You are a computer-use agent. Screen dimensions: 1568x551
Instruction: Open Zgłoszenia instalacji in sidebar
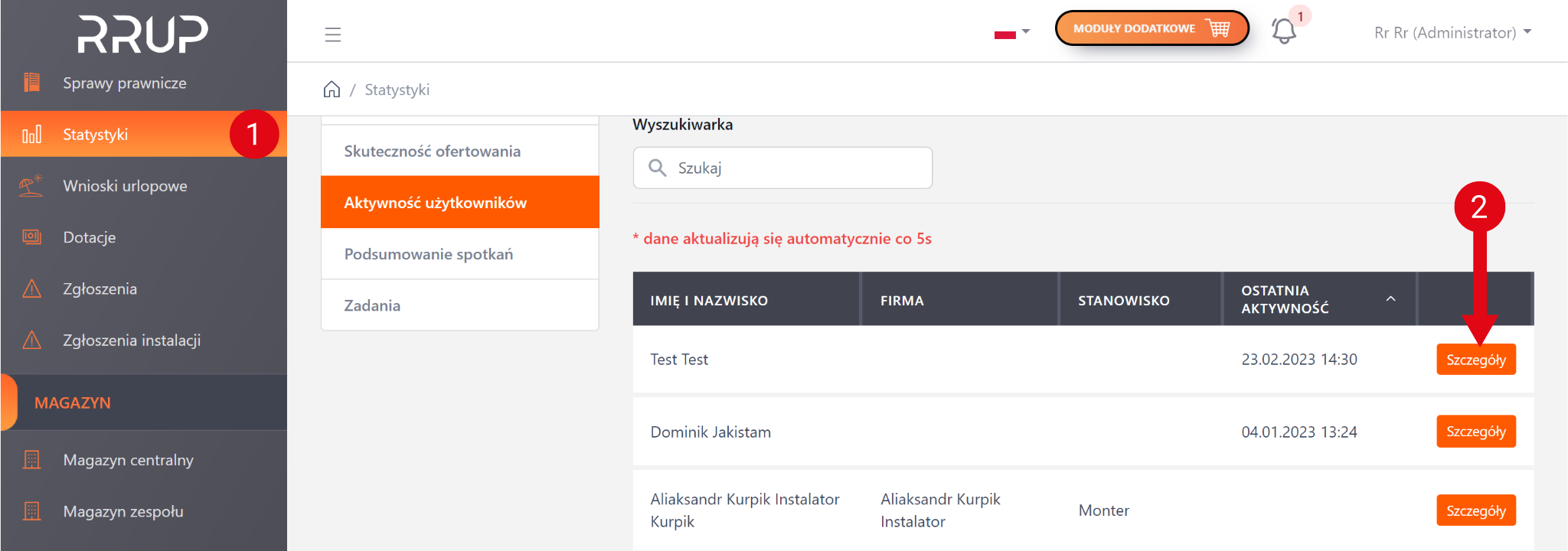click(x=132, y=341)
